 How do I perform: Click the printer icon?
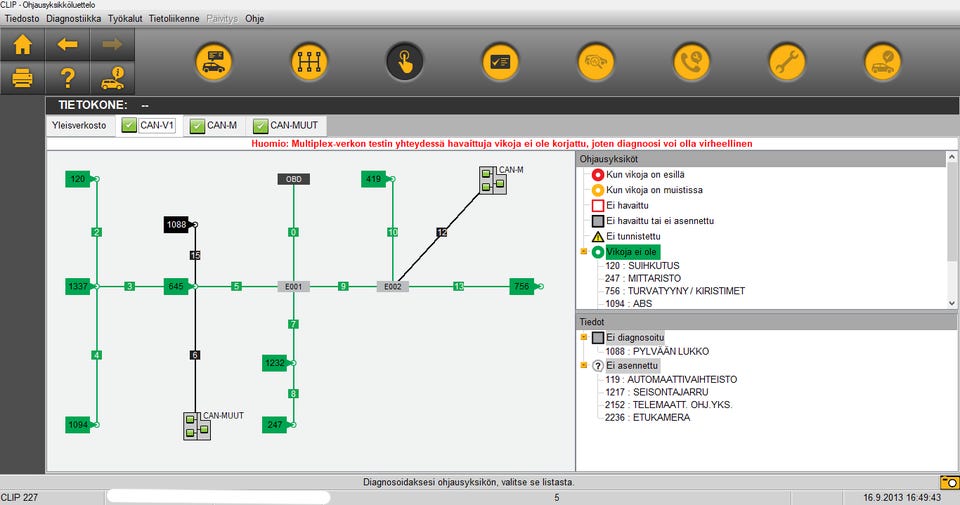[x=23, y=78]
